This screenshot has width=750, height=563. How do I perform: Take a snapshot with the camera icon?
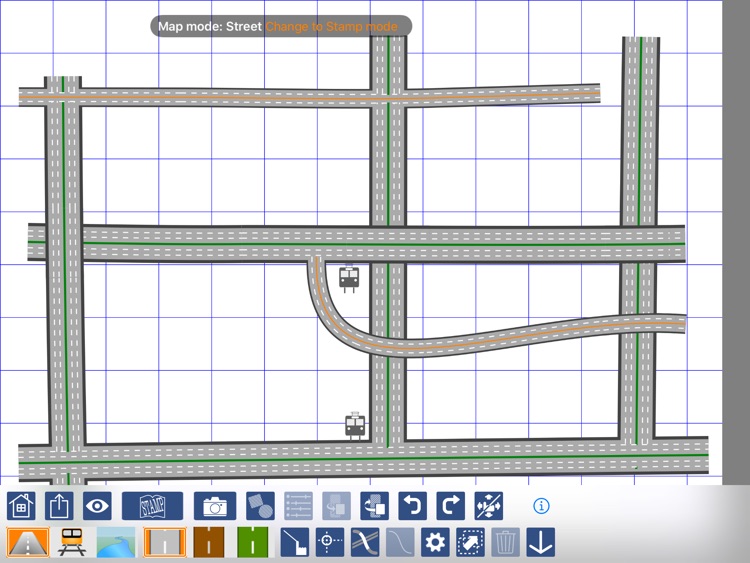pyautogui.click(x=214, y=506)
